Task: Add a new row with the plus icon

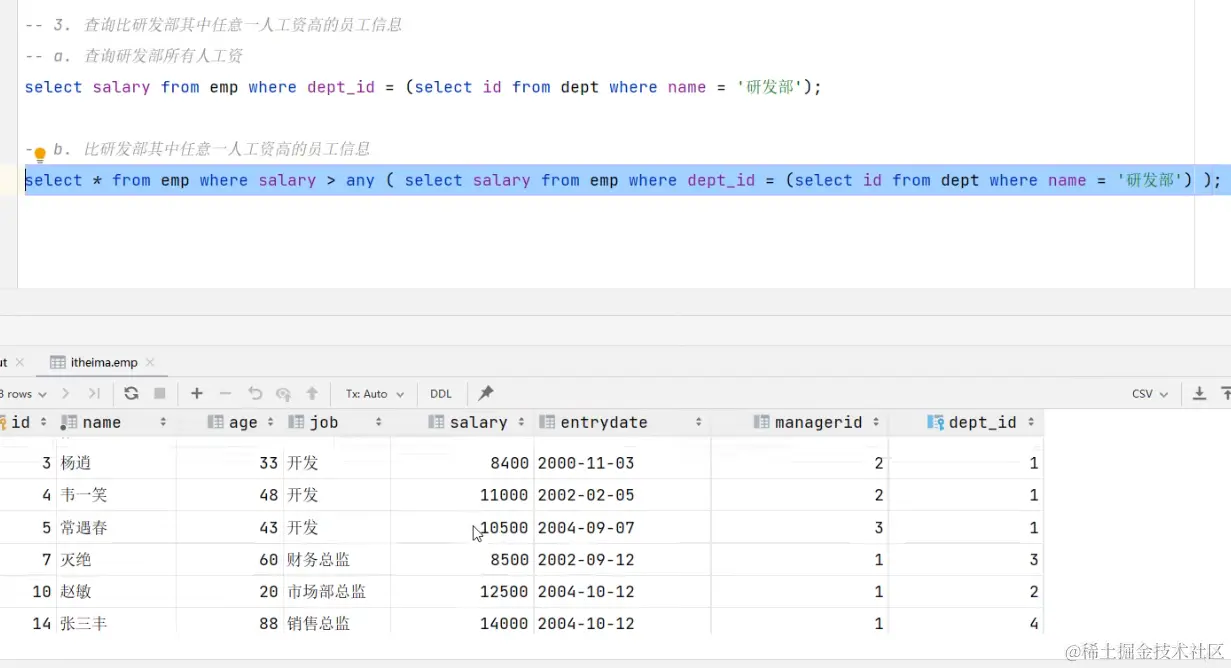Action: tap(197, 394)
